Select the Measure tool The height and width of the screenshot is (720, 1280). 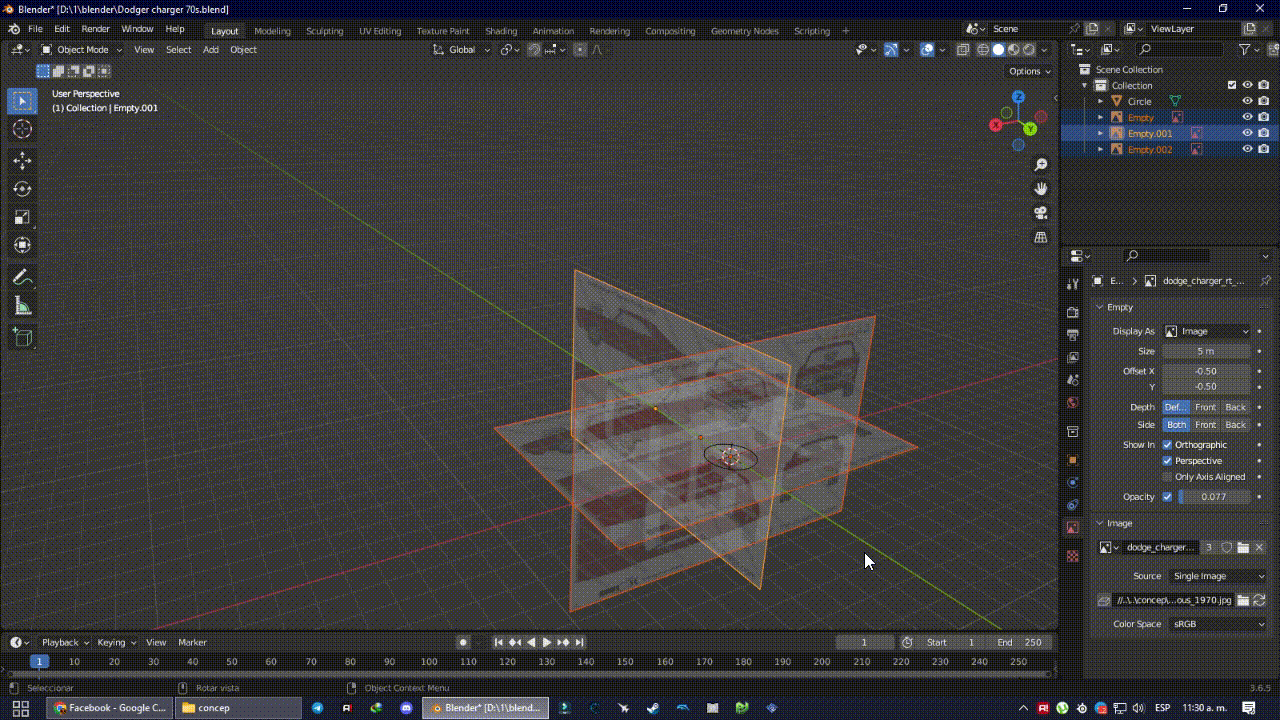[x=22, y=306]
